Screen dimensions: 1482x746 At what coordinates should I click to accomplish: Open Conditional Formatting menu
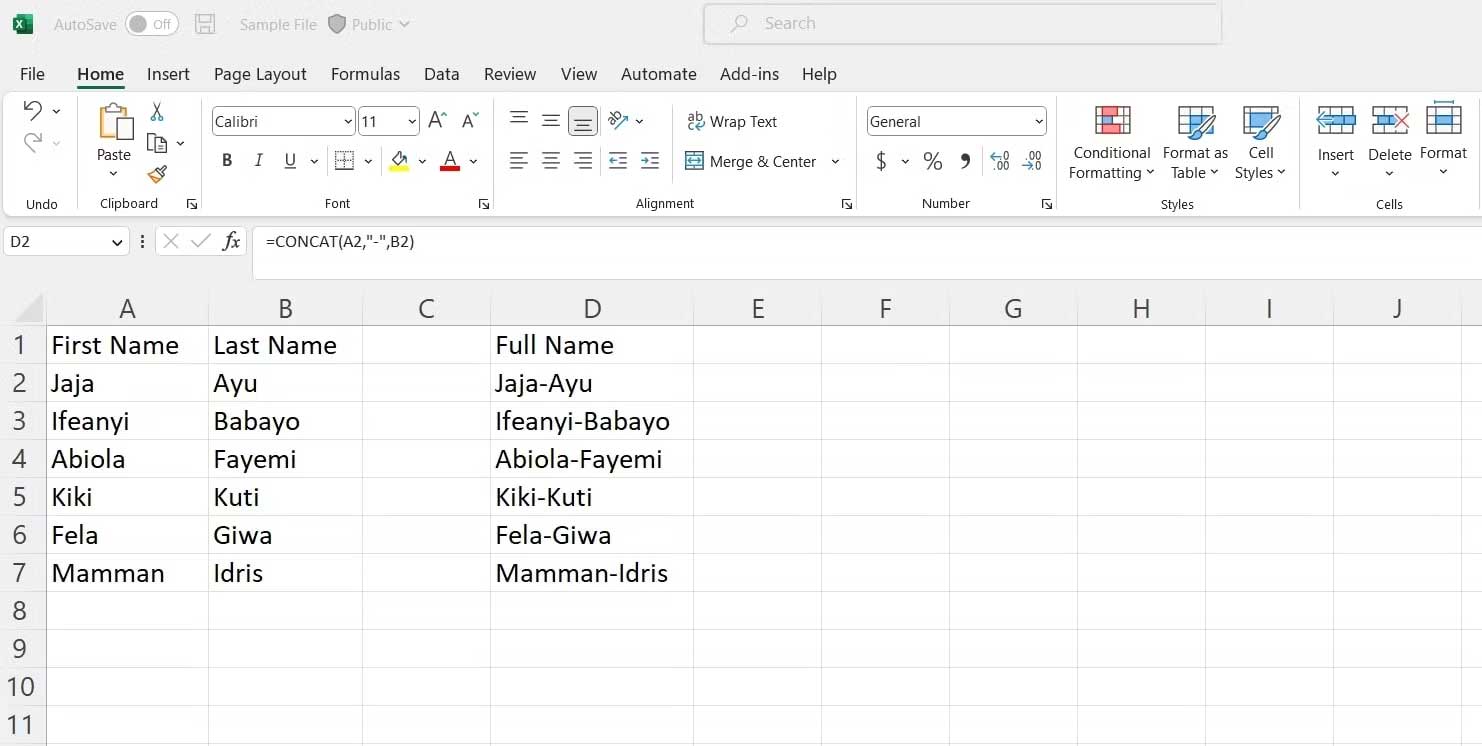pos(1111,143)
